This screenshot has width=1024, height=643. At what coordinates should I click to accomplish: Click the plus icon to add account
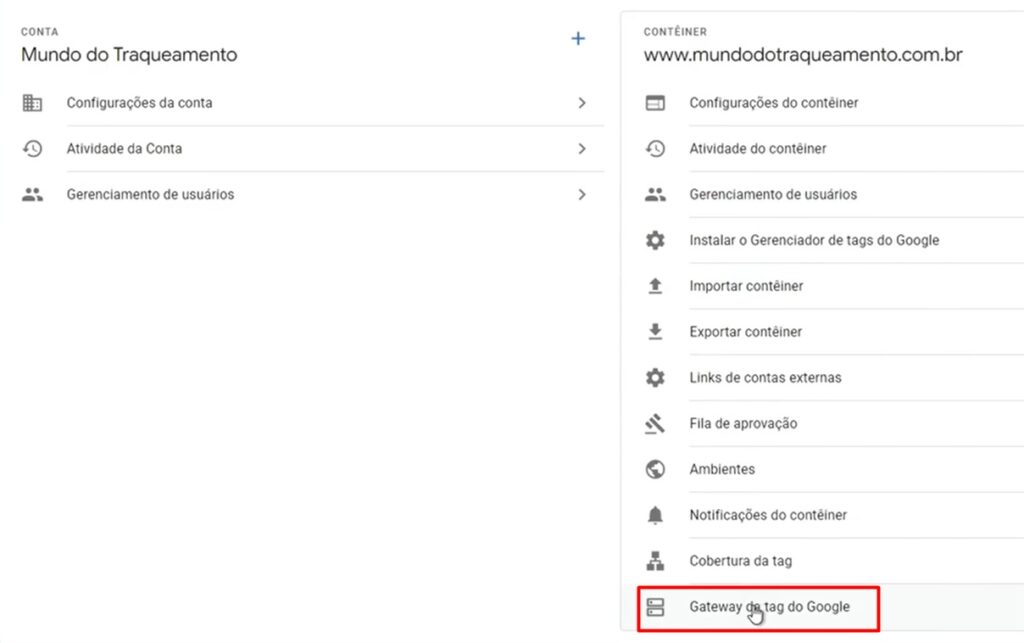point(578,39)
